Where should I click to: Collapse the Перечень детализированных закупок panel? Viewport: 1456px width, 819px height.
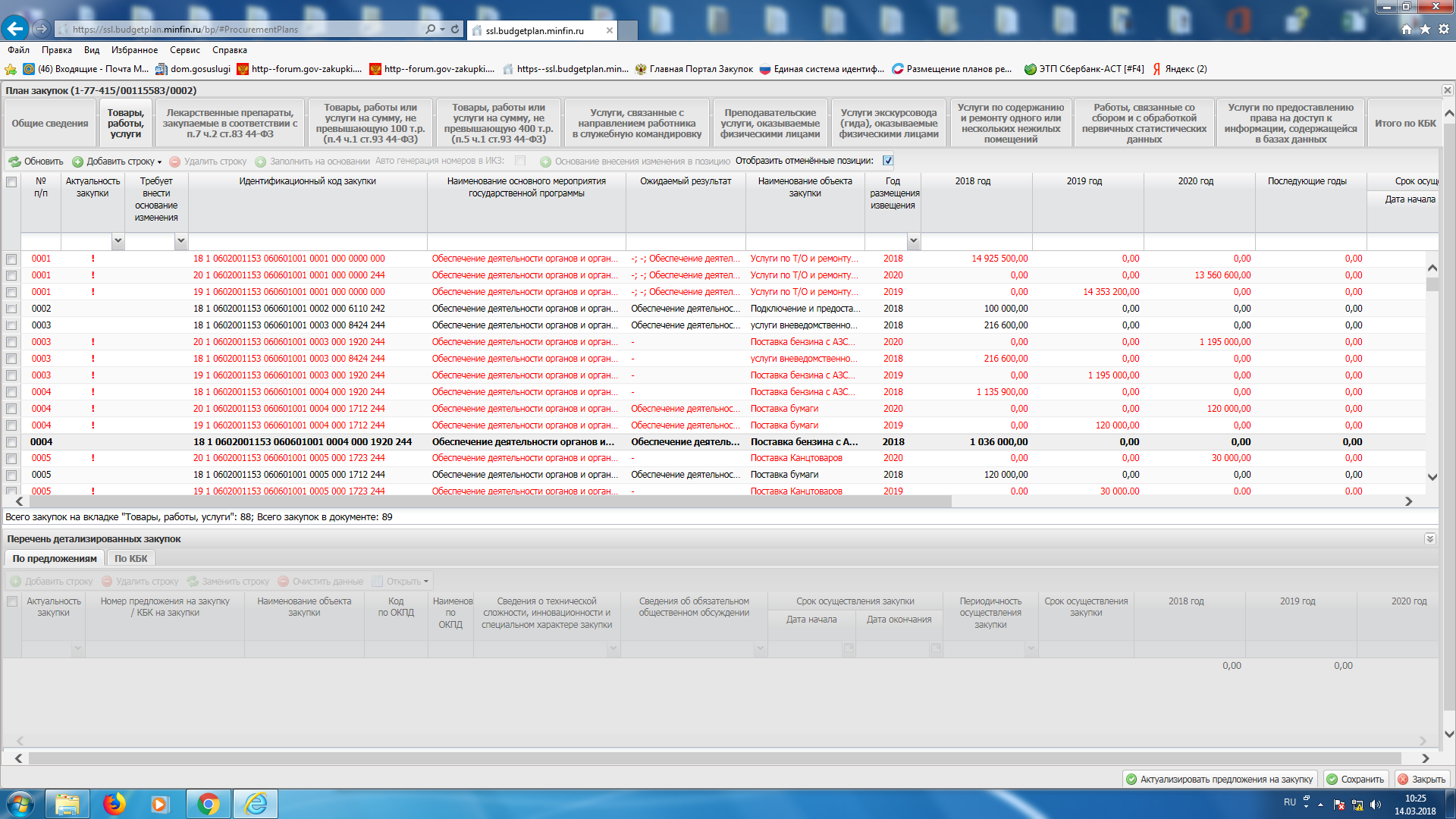coord(1429,539)
